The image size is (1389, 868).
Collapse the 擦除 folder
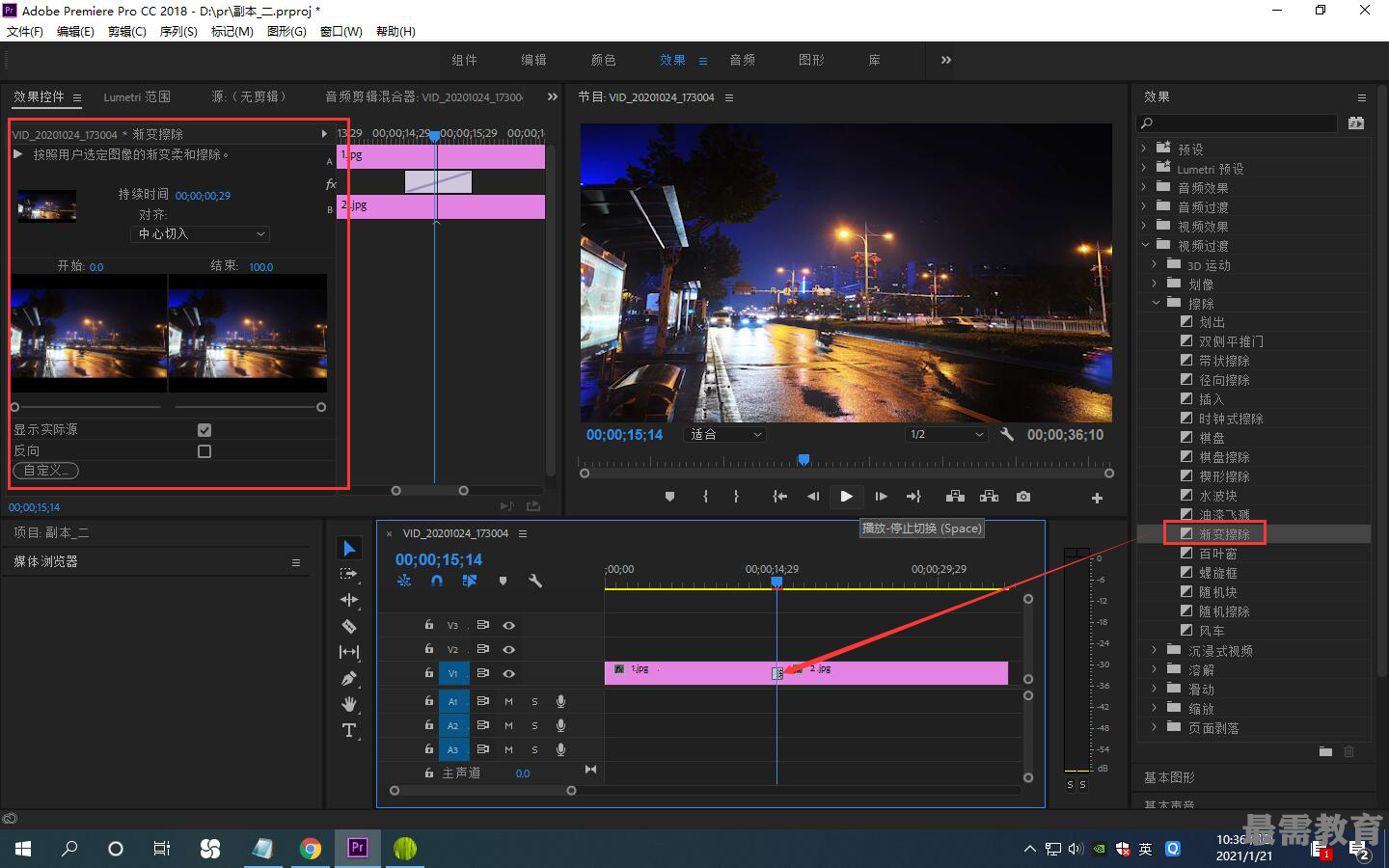(1155, 303)
